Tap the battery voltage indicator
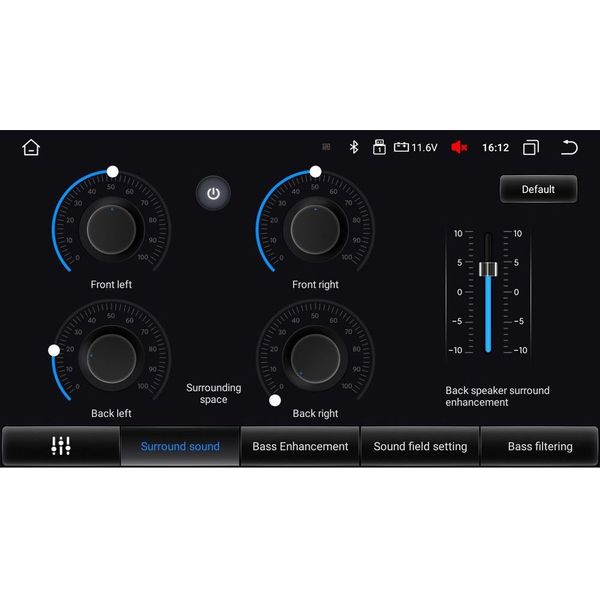Viewport: 600px width, 600px height. [415, 147]
